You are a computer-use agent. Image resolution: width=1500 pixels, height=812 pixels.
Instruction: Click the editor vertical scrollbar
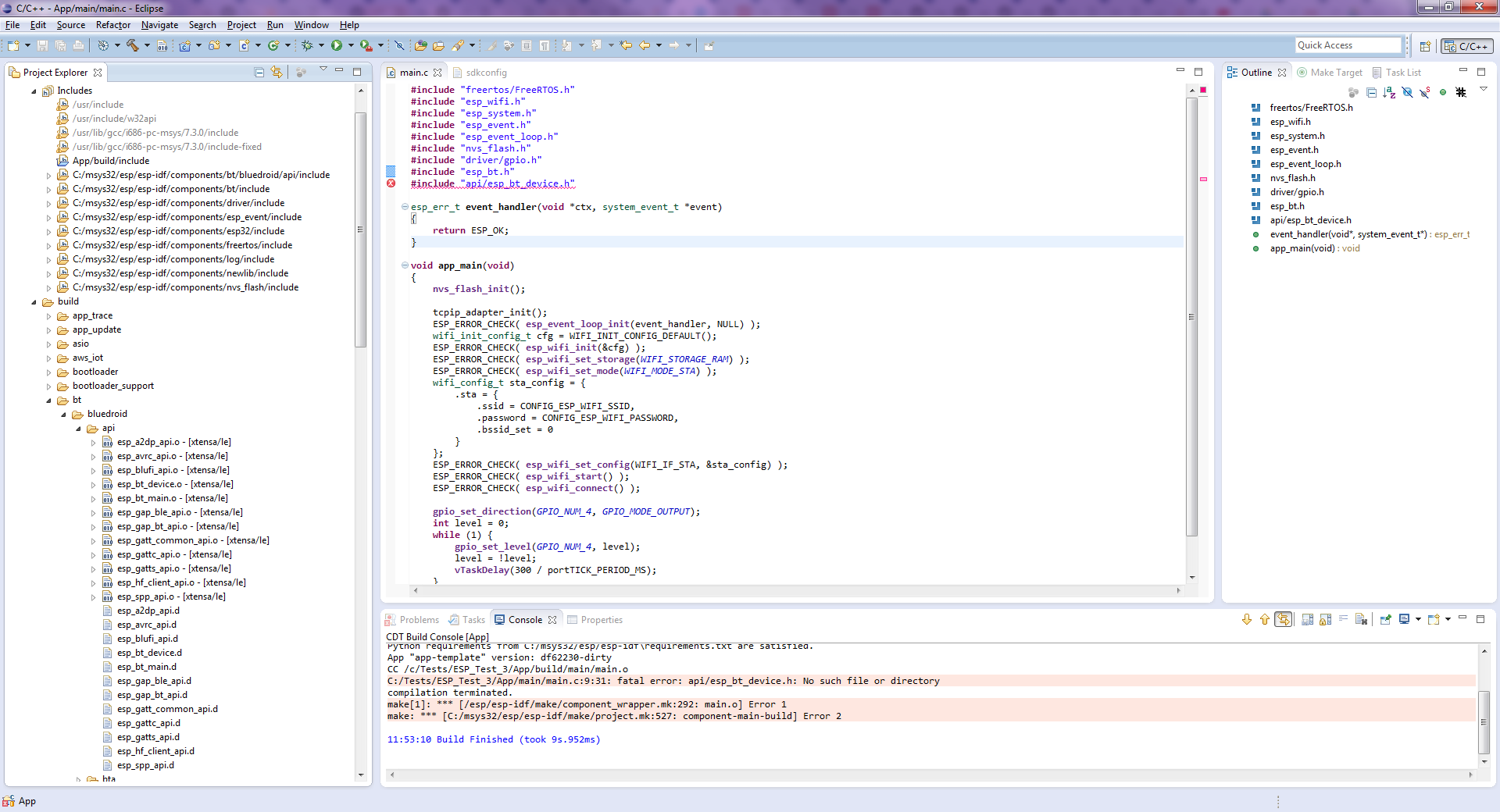(x=1191, y=316)
